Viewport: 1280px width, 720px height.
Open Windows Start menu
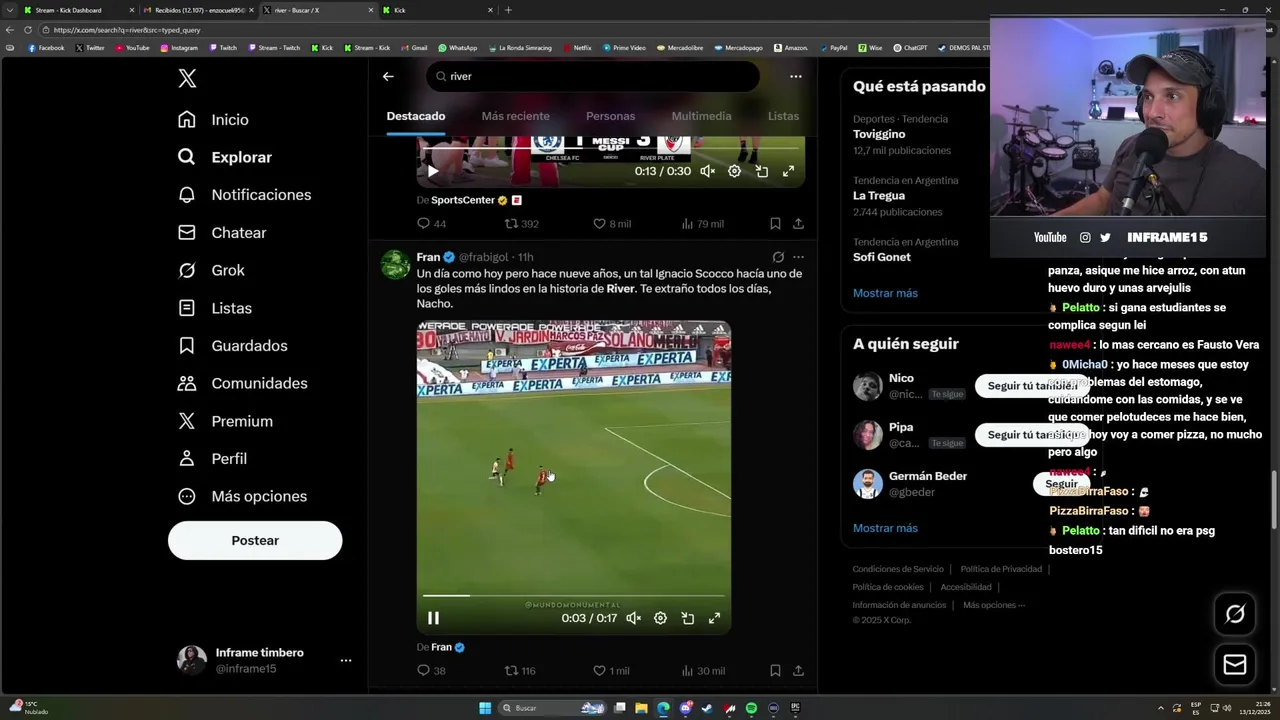(485, 708)
